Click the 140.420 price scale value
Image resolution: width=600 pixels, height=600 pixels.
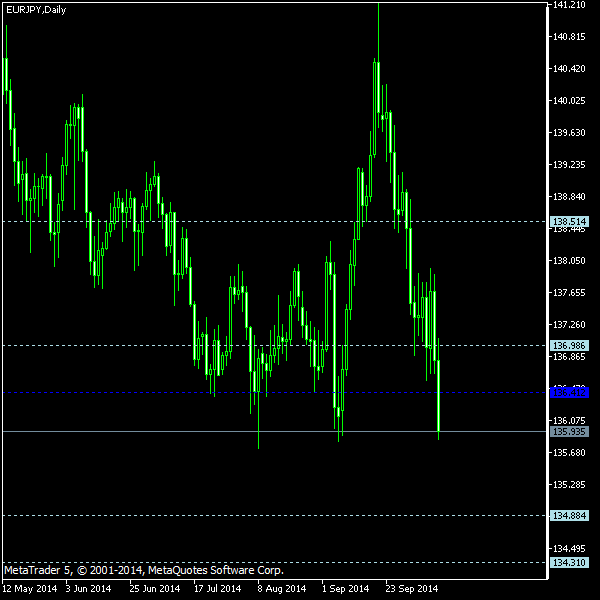pyautogui.click(x=569, y=69)
